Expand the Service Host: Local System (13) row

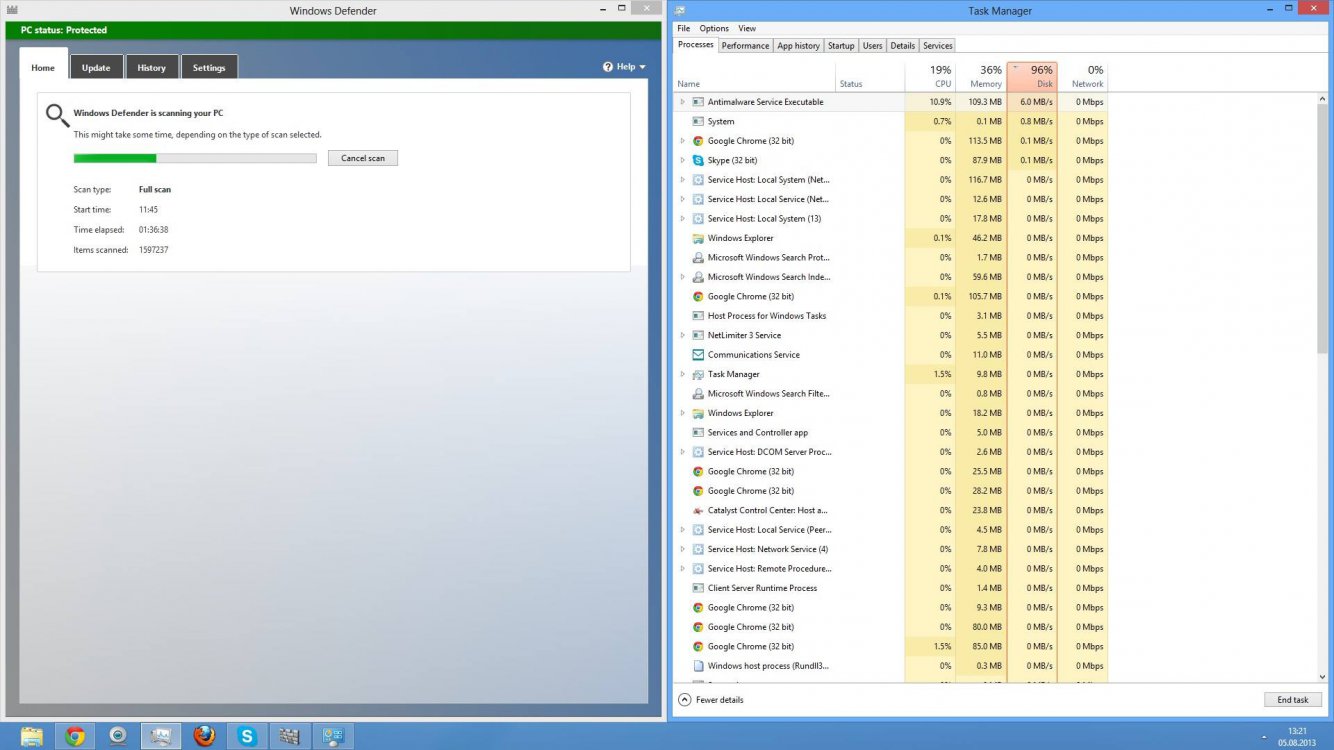(x=683, y=219)
